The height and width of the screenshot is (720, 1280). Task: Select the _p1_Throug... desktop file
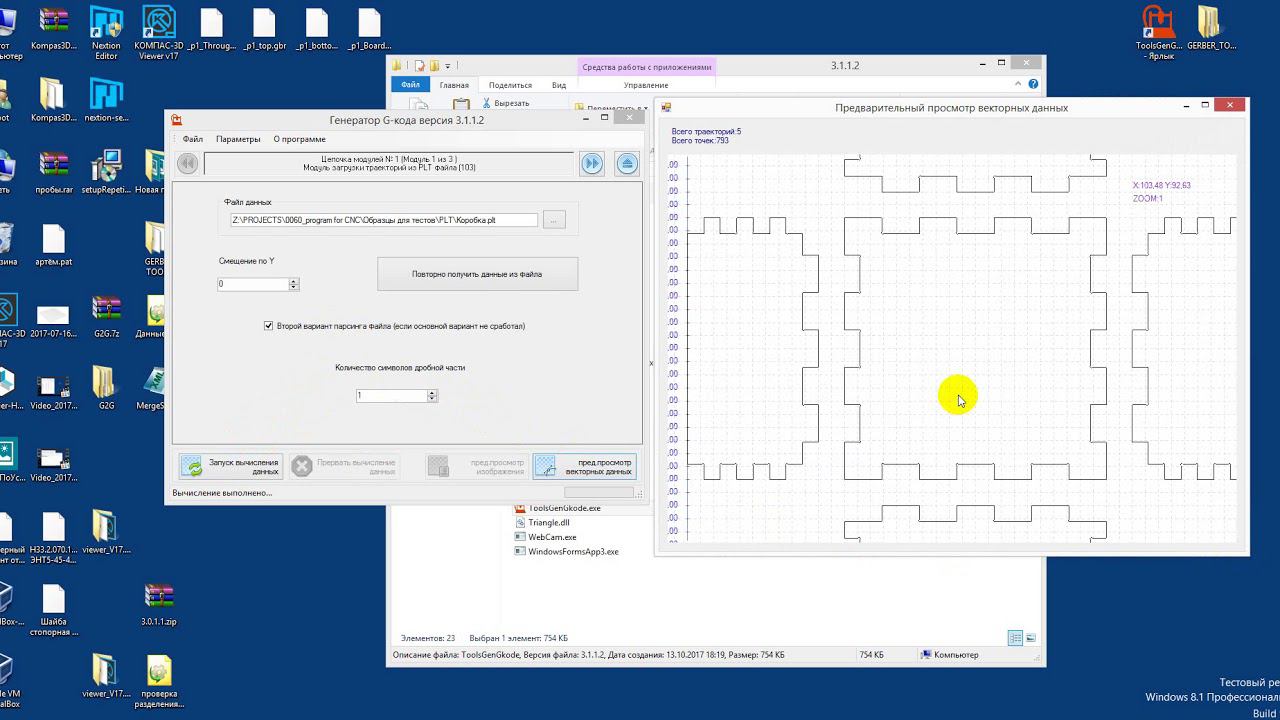211,29
